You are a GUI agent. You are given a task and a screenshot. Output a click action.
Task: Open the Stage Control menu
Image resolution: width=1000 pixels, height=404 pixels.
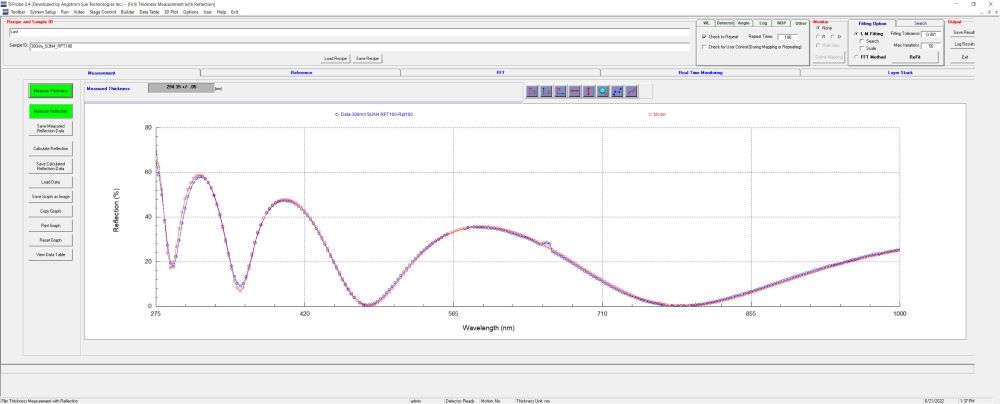[105, 11]
